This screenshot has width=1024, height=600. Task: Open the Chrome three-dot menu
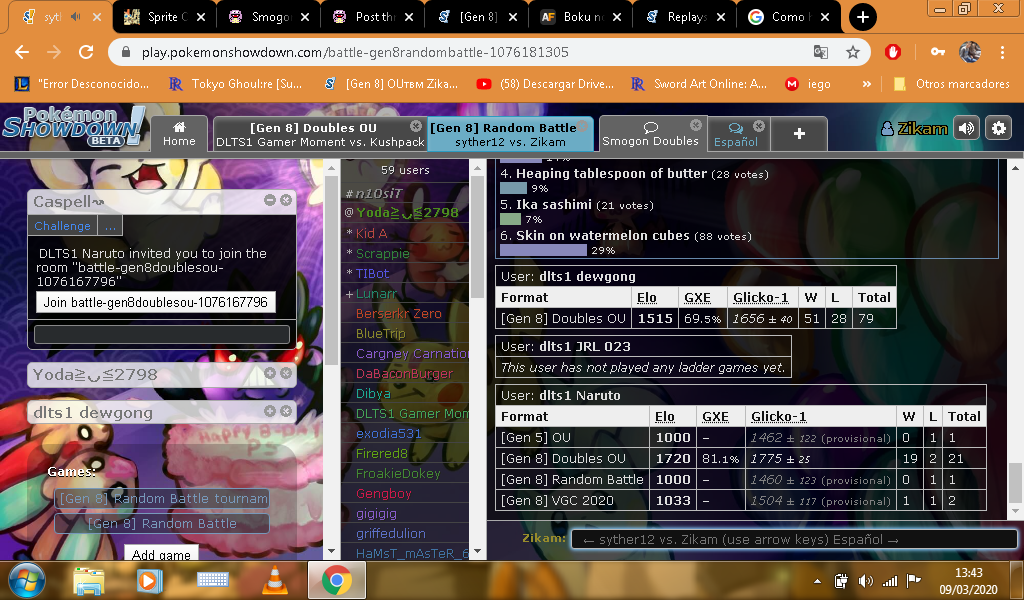pyautogui.click(x=1002, y=52)
